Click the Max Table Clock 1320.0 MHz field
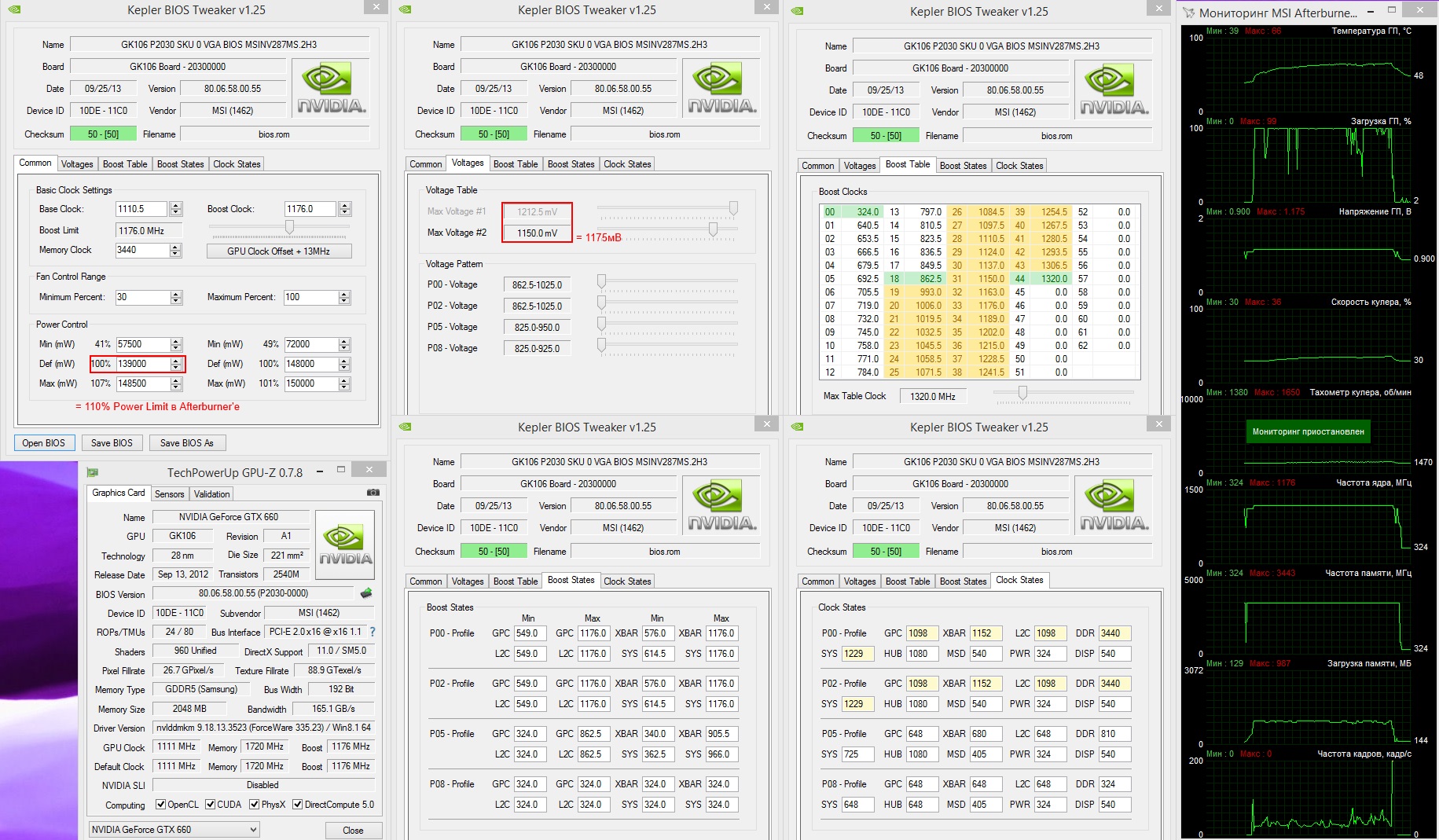The width and height of the screenshot is (1439, 840). (x=932, y=397)
